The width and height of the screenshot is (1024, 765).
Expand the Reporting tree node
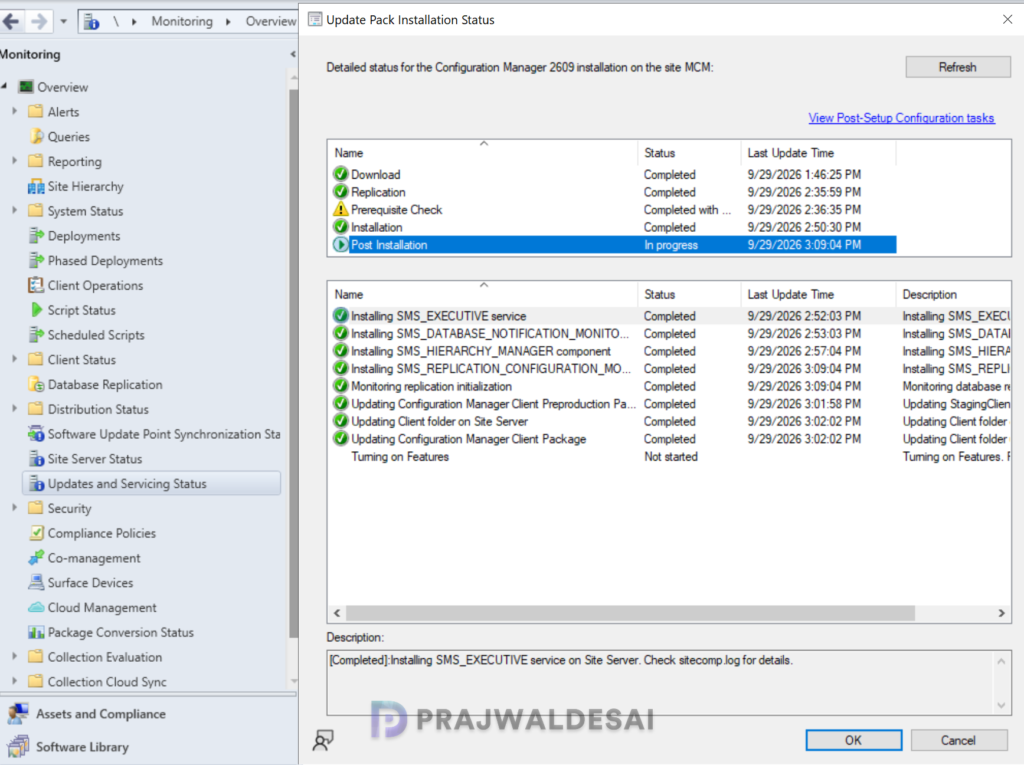coord(14,161)
